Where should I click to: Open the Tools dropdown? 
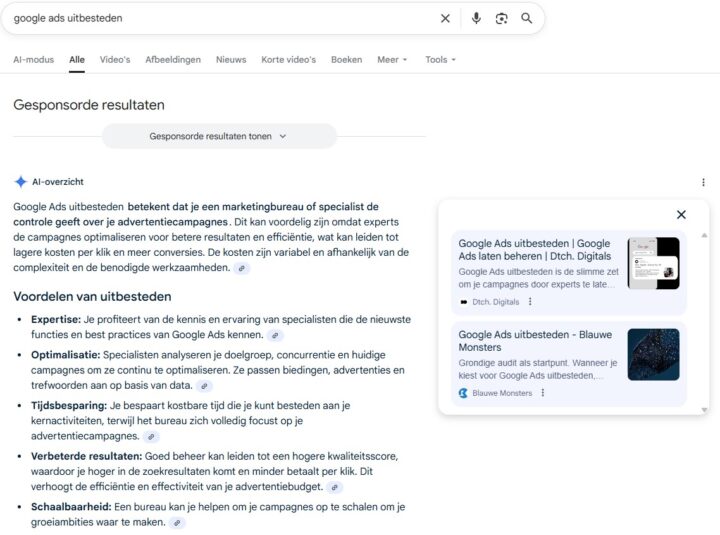coord(440,60)
